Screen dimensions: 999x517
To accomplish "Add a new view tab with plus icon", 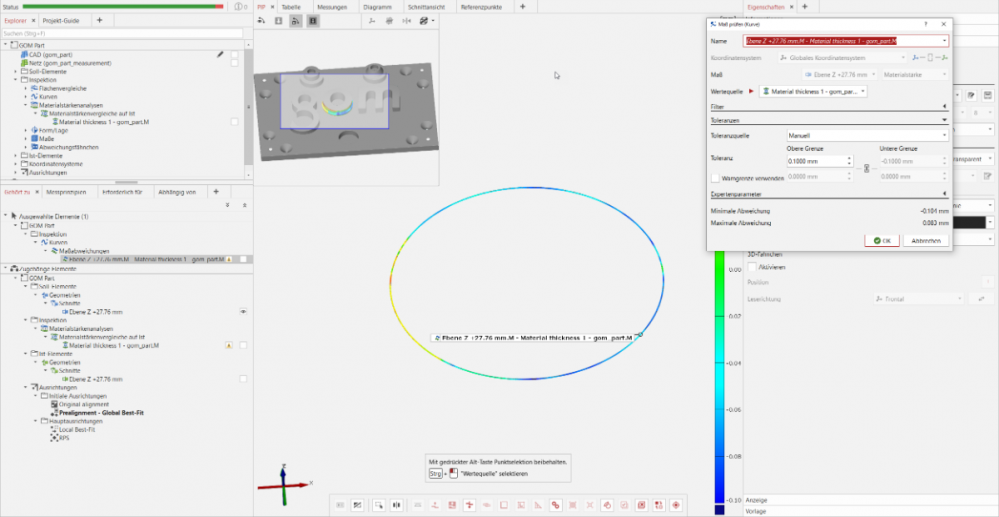I will [x=522, y=7].
